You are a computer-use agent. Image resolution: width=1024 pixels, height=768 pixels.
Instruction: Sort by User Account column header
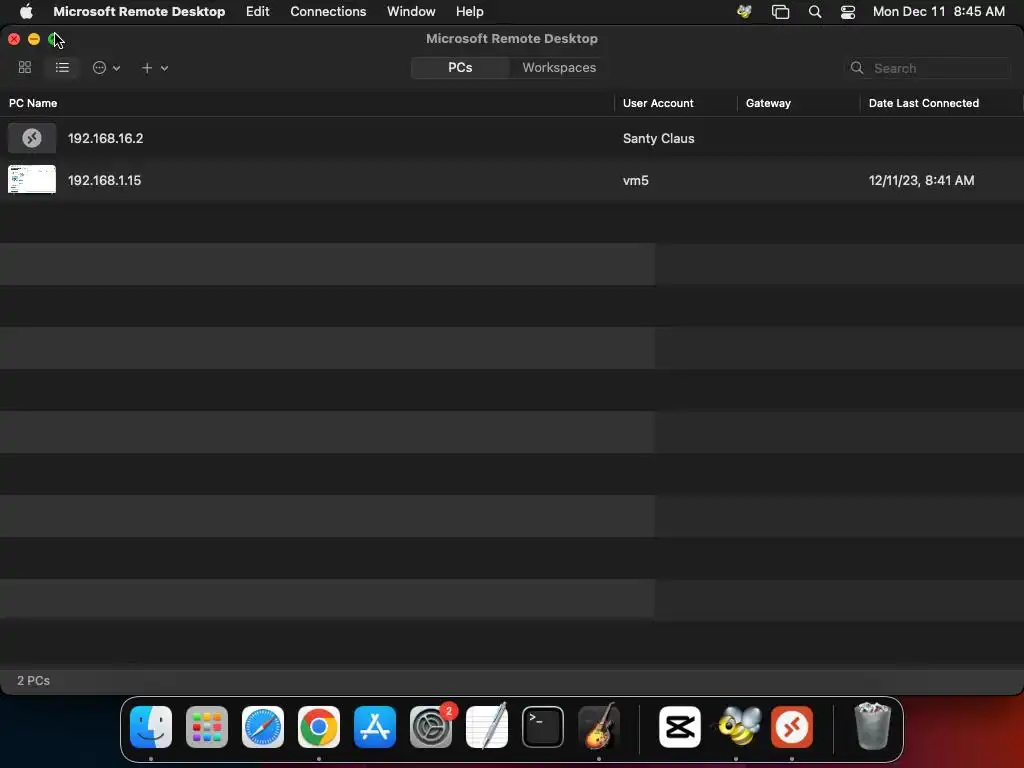(658, 103)
